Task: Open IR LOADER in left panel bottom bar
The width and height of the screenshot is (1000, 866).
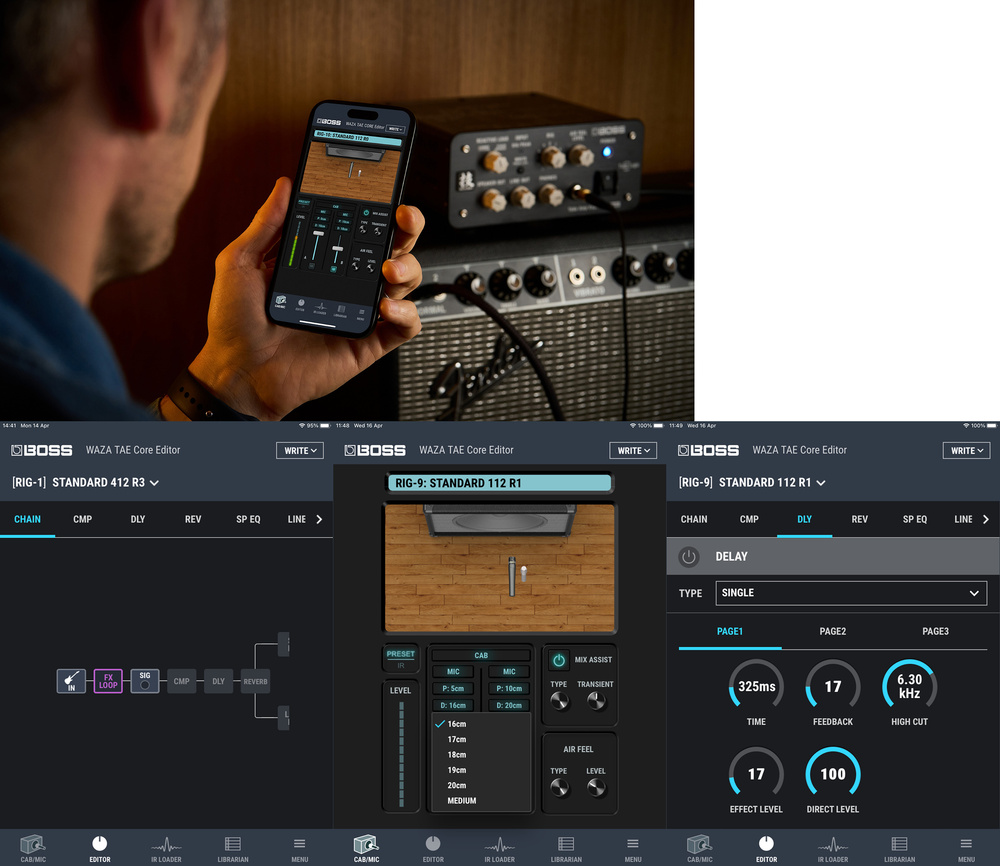Action: [x=166, y=849]
